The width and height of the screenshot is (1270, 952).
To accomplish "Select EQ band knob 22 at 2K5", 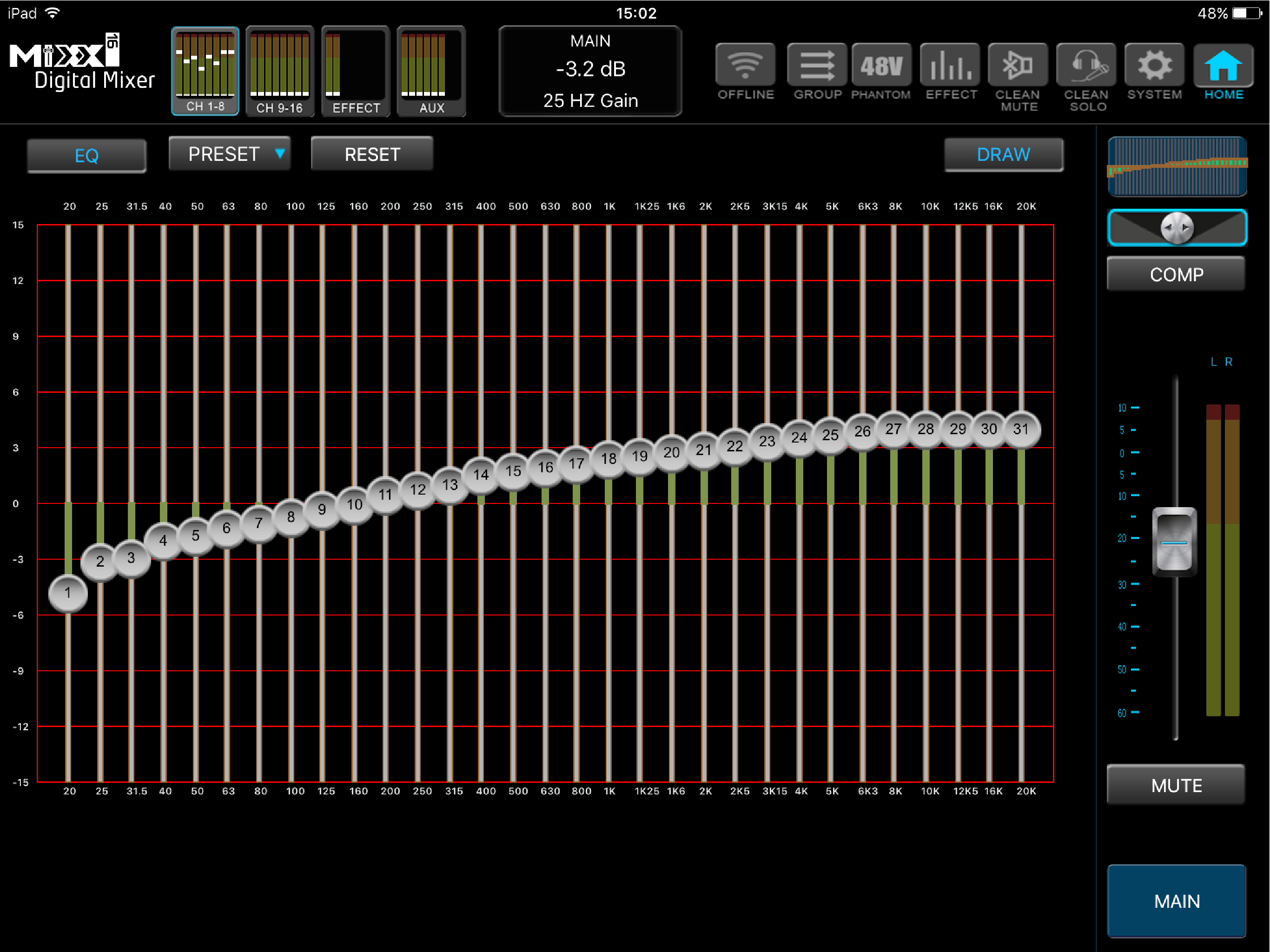I will tap(734, 446).
